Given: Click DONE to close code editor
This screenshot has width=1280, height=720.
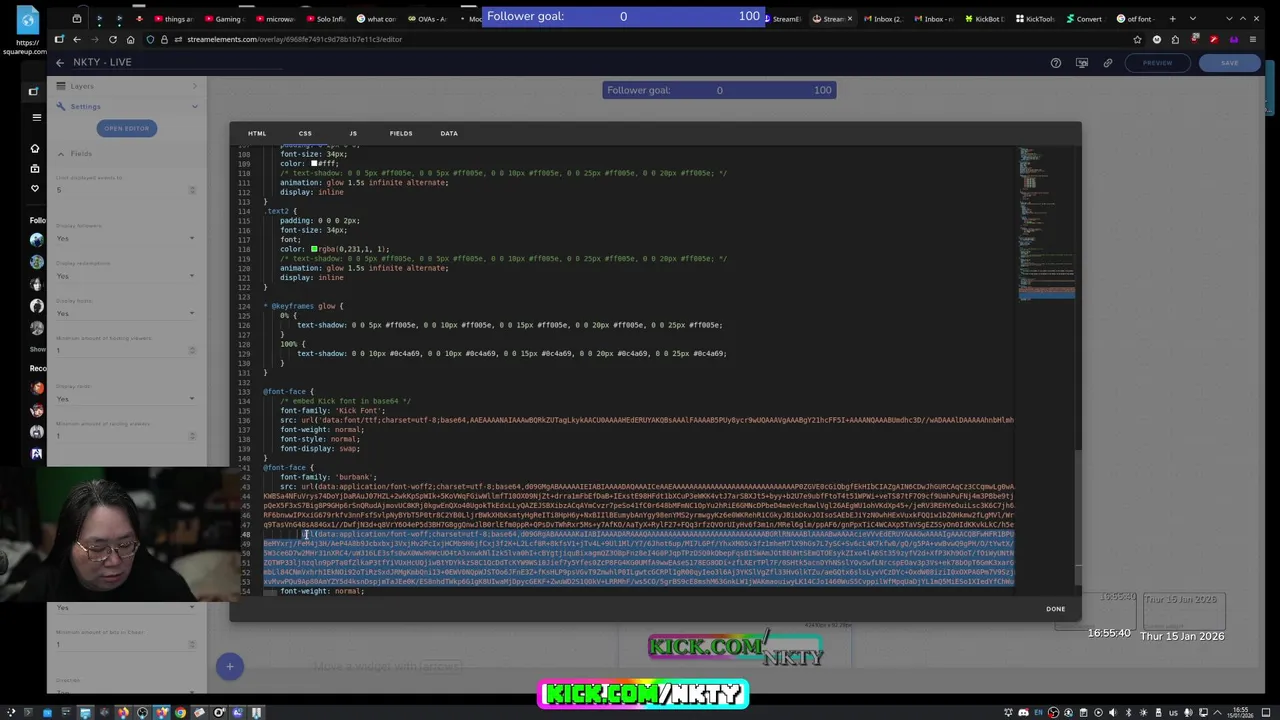Looking at the screenshot, I should pyautogui.click(x=1055, y=608).
